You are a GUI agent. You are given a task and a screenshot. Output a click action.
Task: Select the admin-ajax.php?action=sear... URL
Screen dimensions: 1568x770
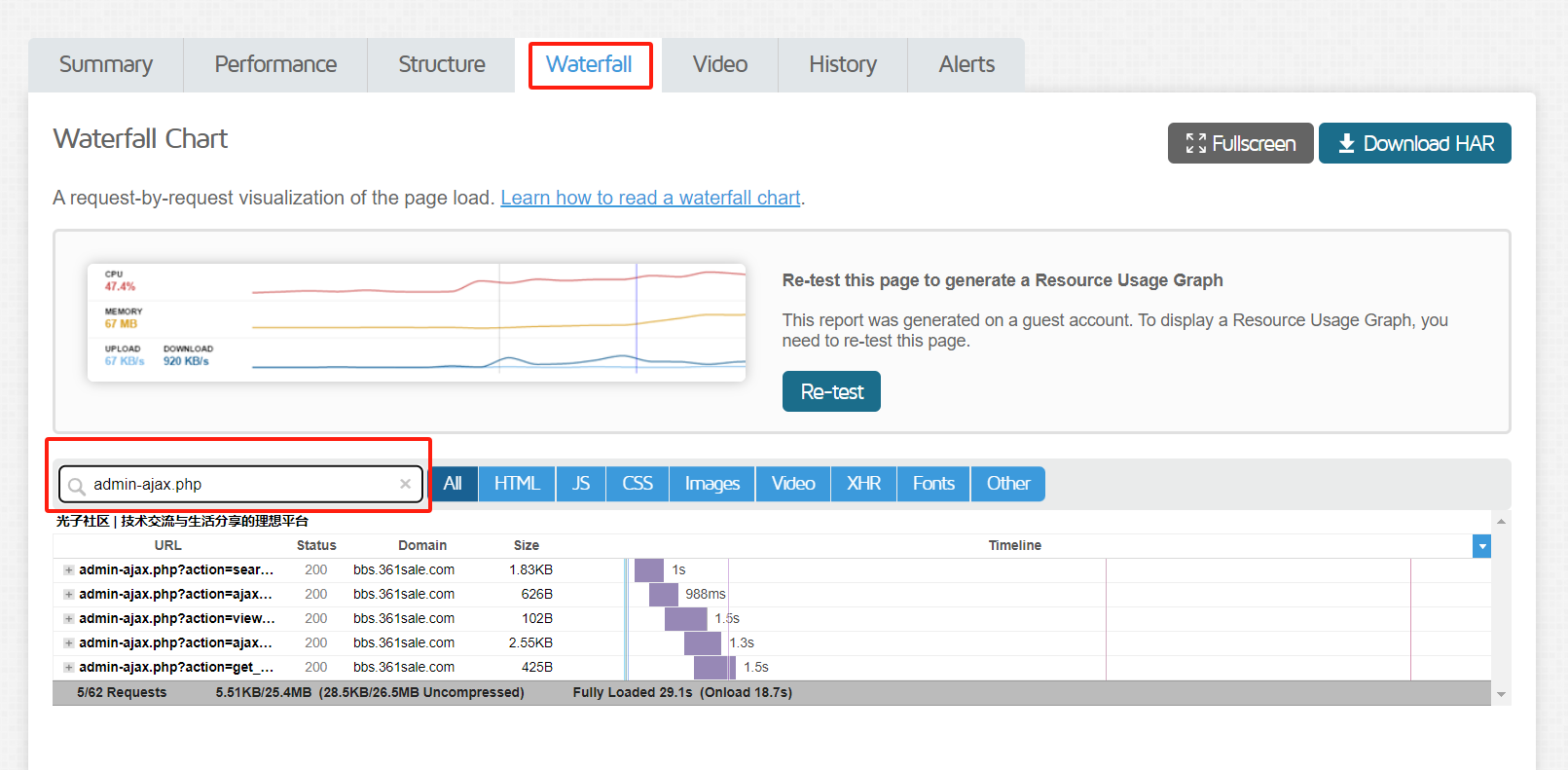click(x=176, y=569)
